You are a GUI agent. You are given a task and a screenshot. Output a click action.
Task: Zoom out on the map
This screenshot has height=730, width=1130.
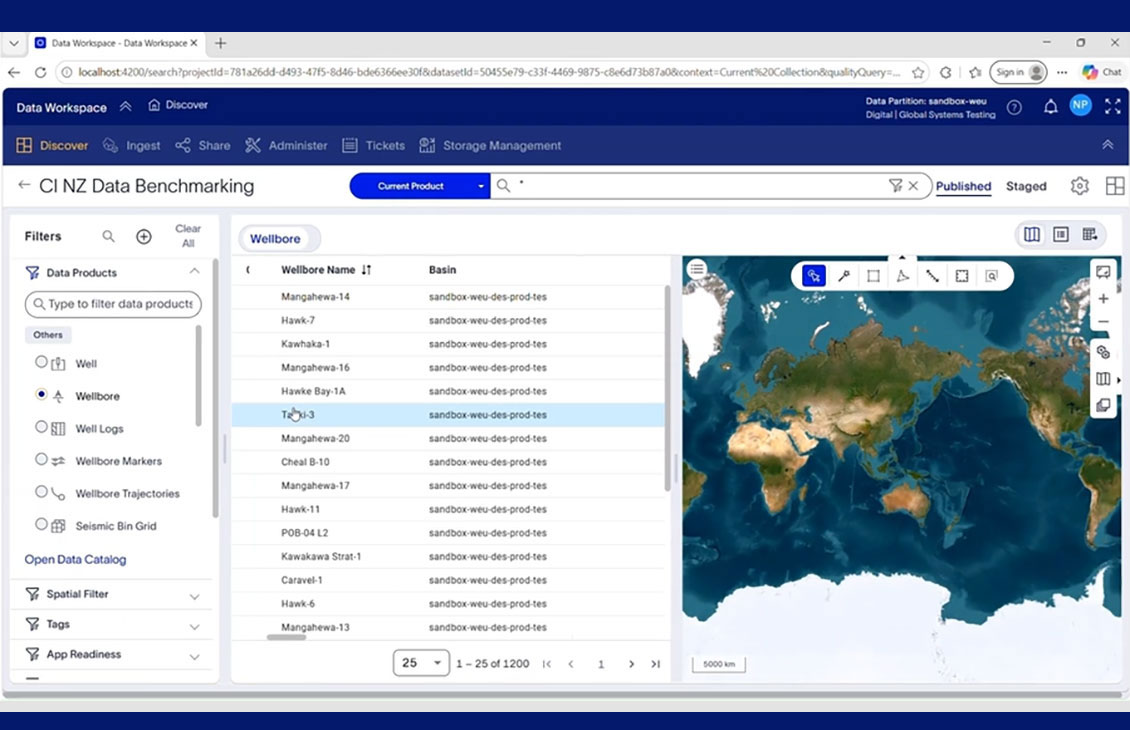(x=1103, y=322)
